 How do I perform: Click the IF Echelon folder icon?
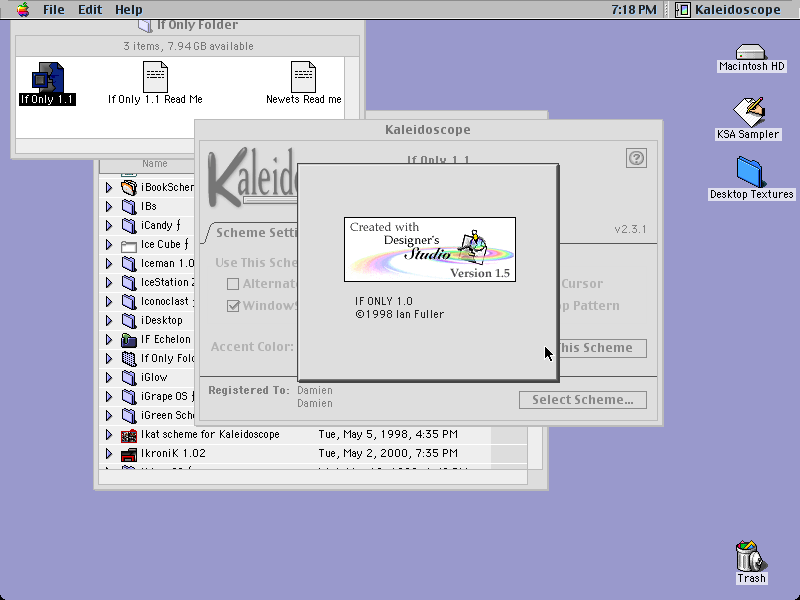129,339
